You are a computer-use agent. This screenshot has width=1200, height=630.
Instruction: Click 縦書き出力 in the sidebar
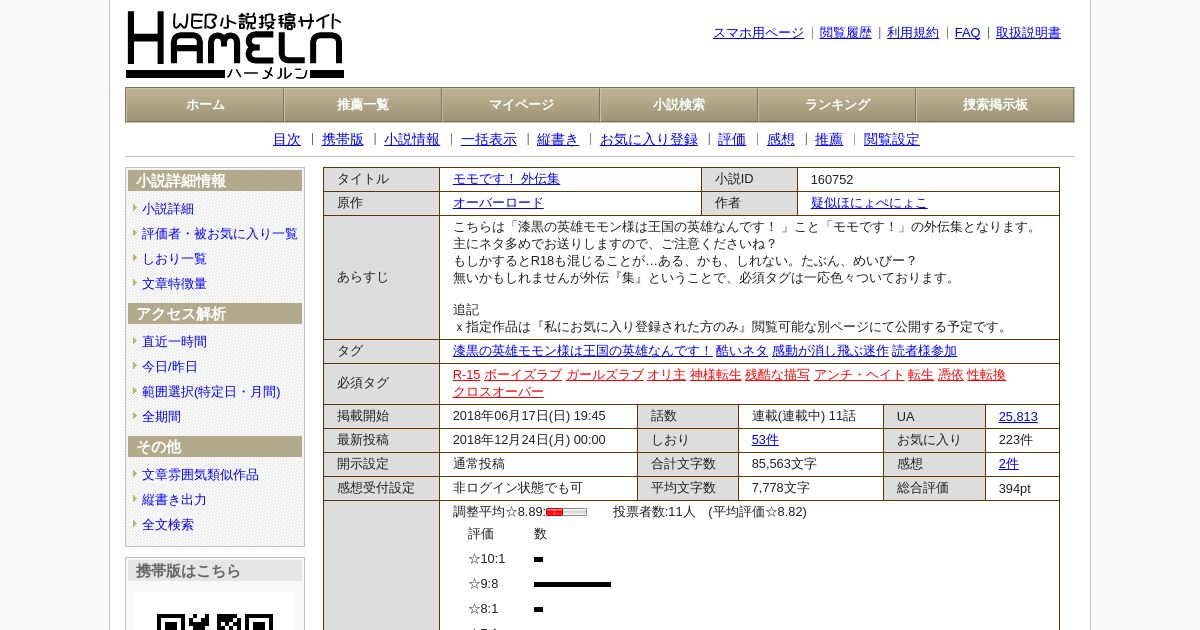174,500
